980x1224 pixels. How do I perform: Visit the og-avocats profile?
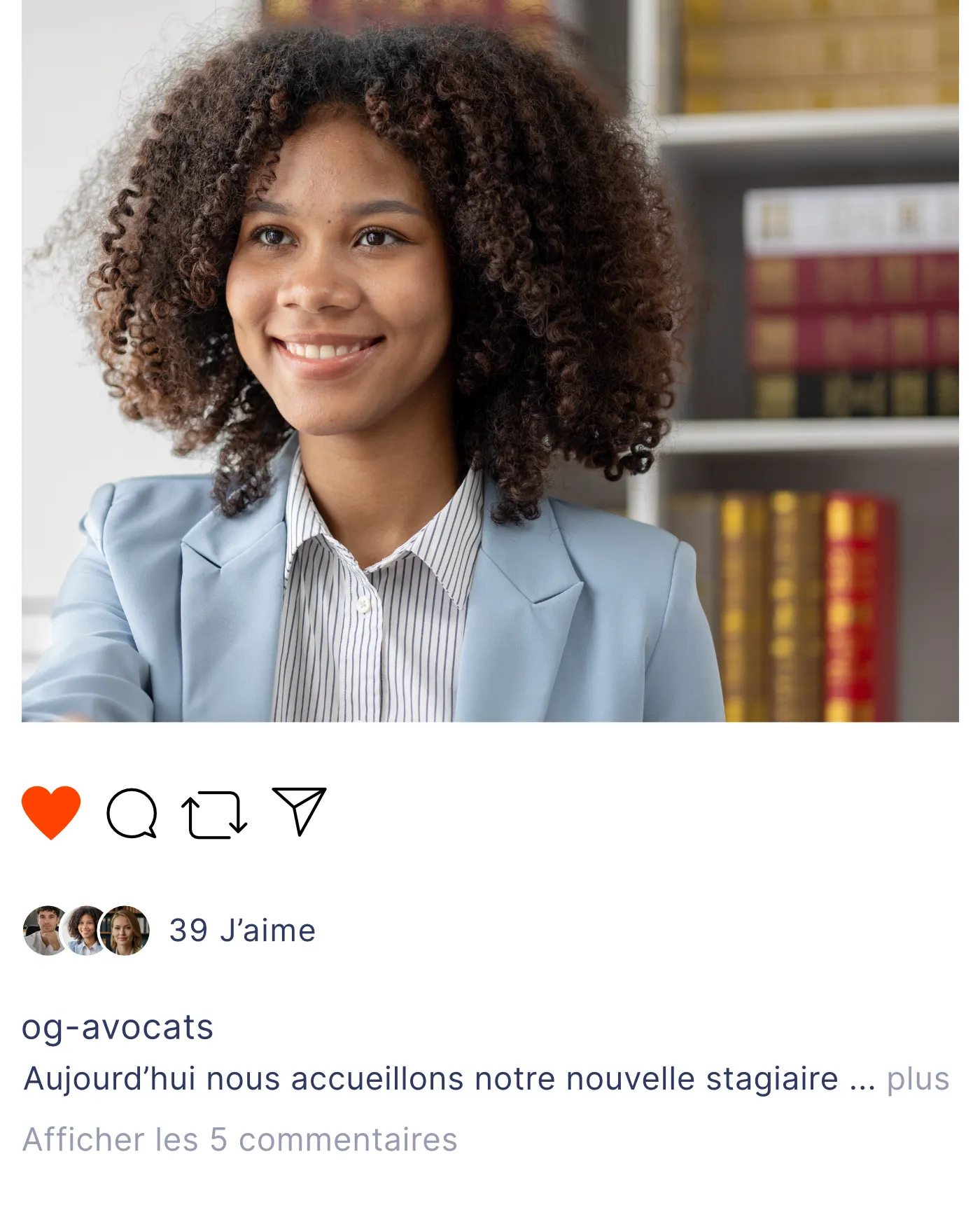[x=118, y=1027]
